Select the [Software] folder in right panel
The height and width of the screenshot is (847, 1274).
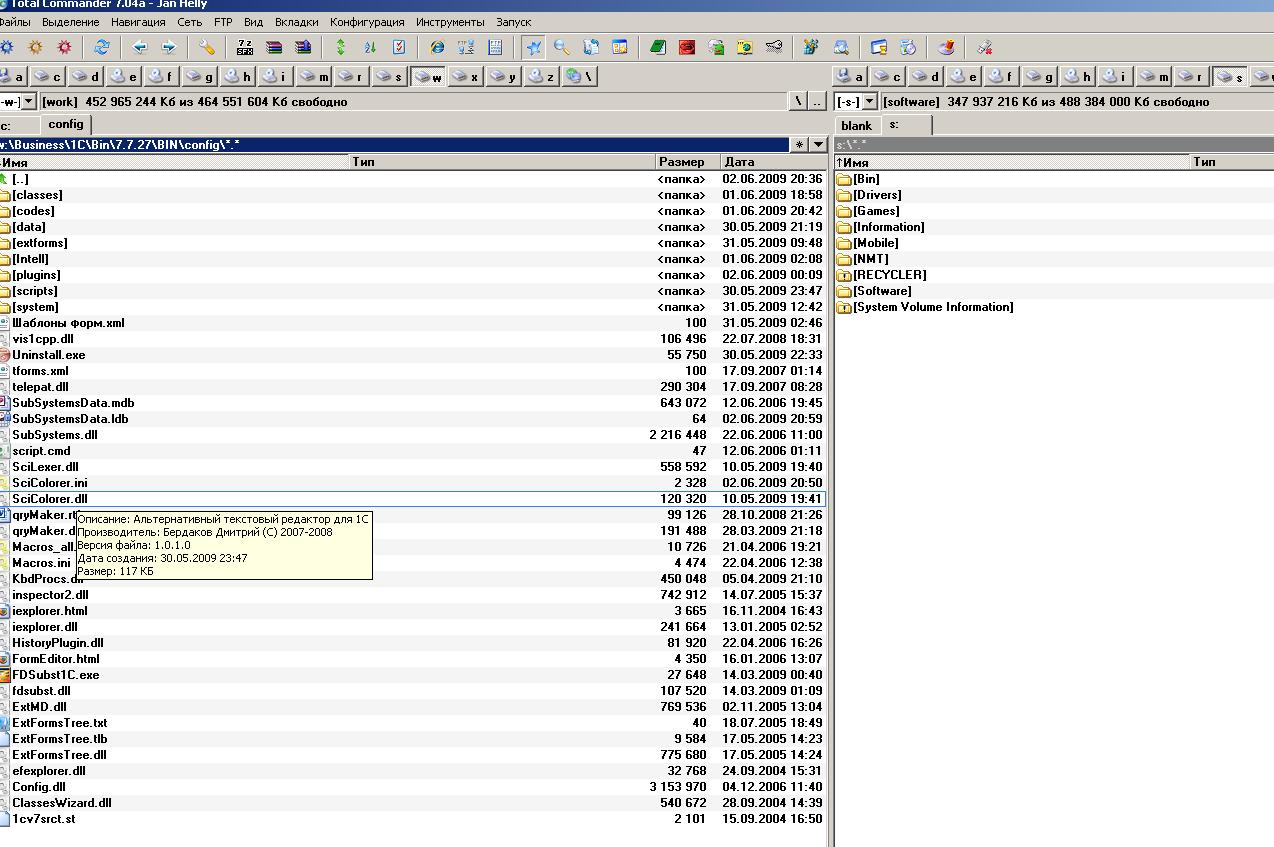881,291
